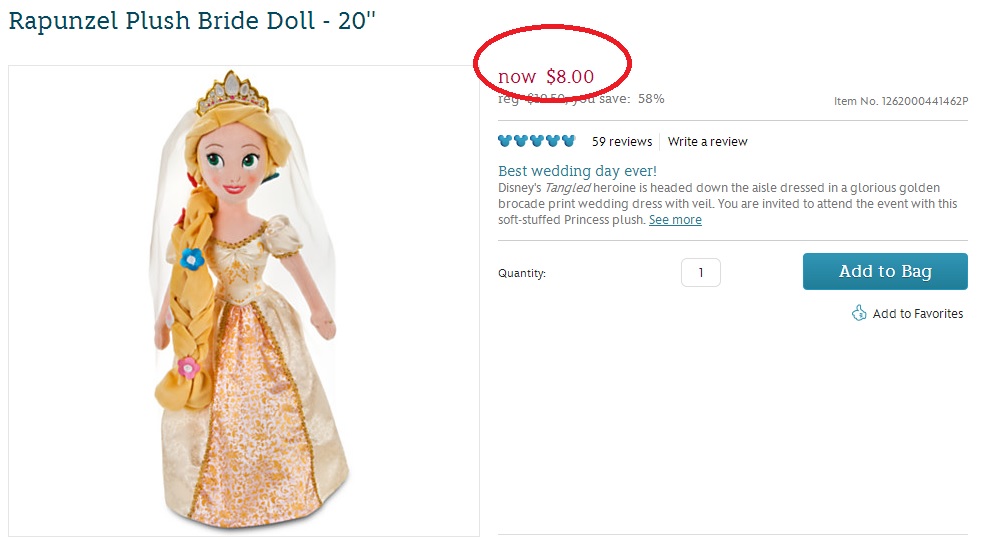
Task: Click the Best wedding day ever heading
Action: [577, 171]
